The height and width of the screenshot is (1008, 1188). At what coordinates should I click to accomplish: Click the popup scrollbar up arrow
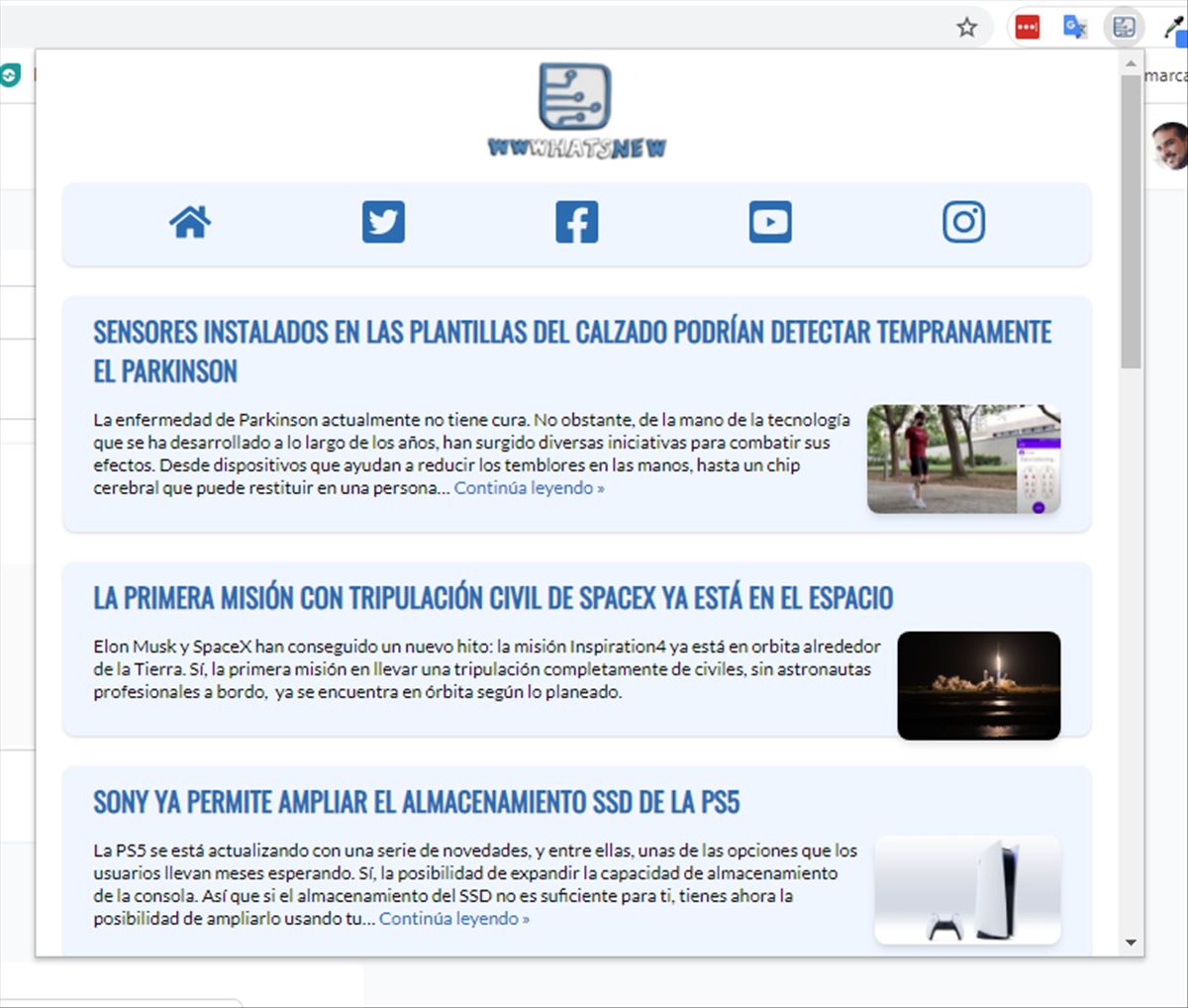click(1132, 62)
